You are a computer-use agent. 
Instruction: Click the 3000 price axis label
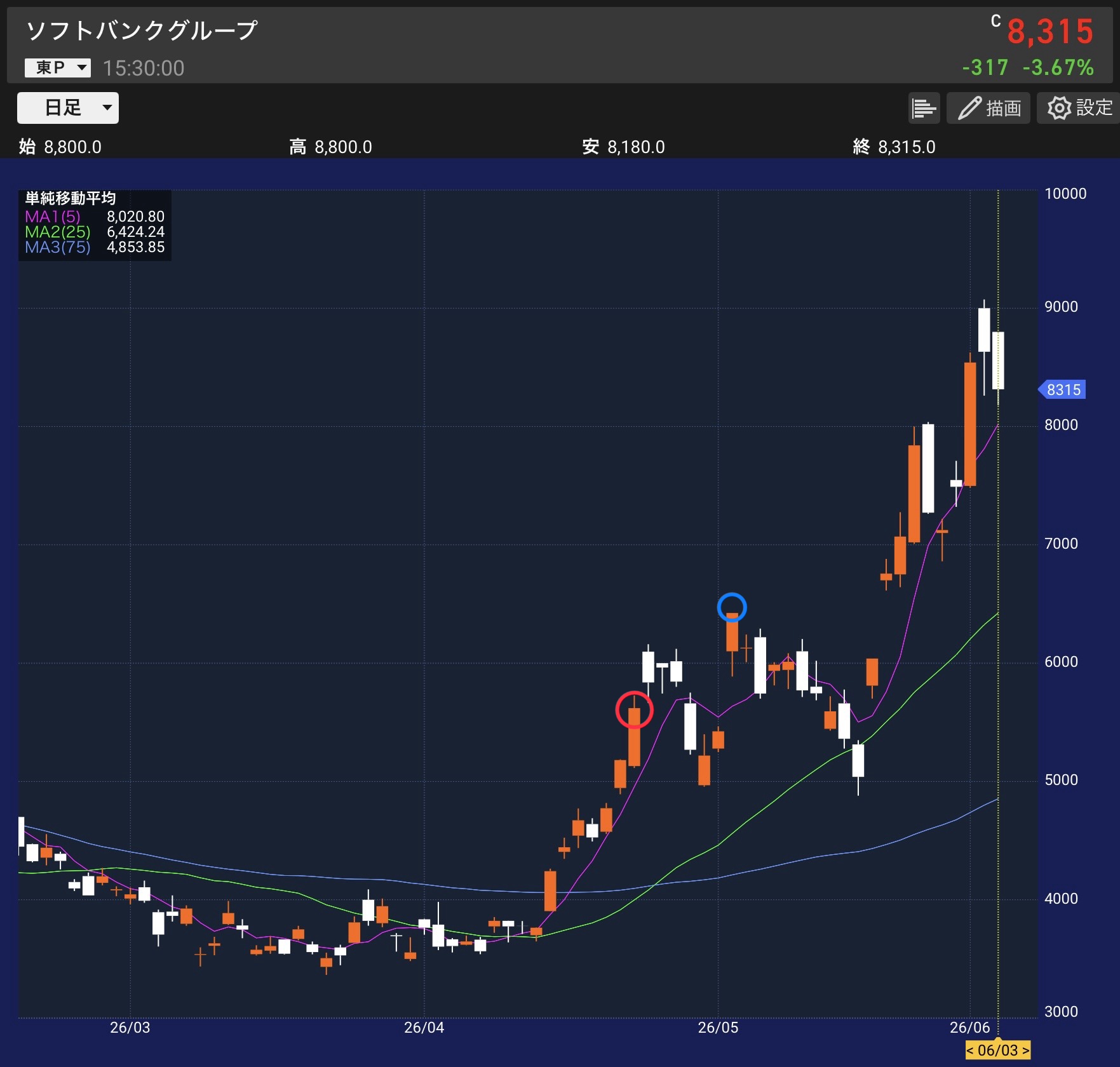click(x=1062, y=1012)
